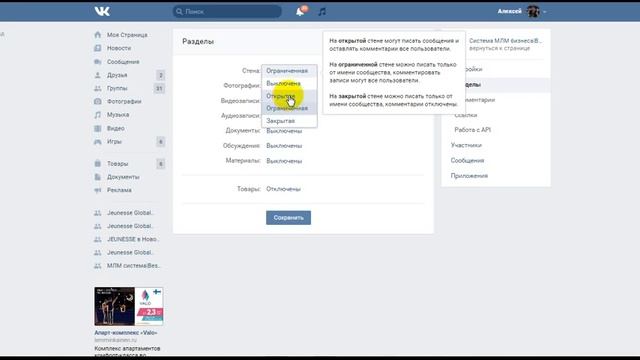Click the megaphone icon beside Реклама

point(98,190)
